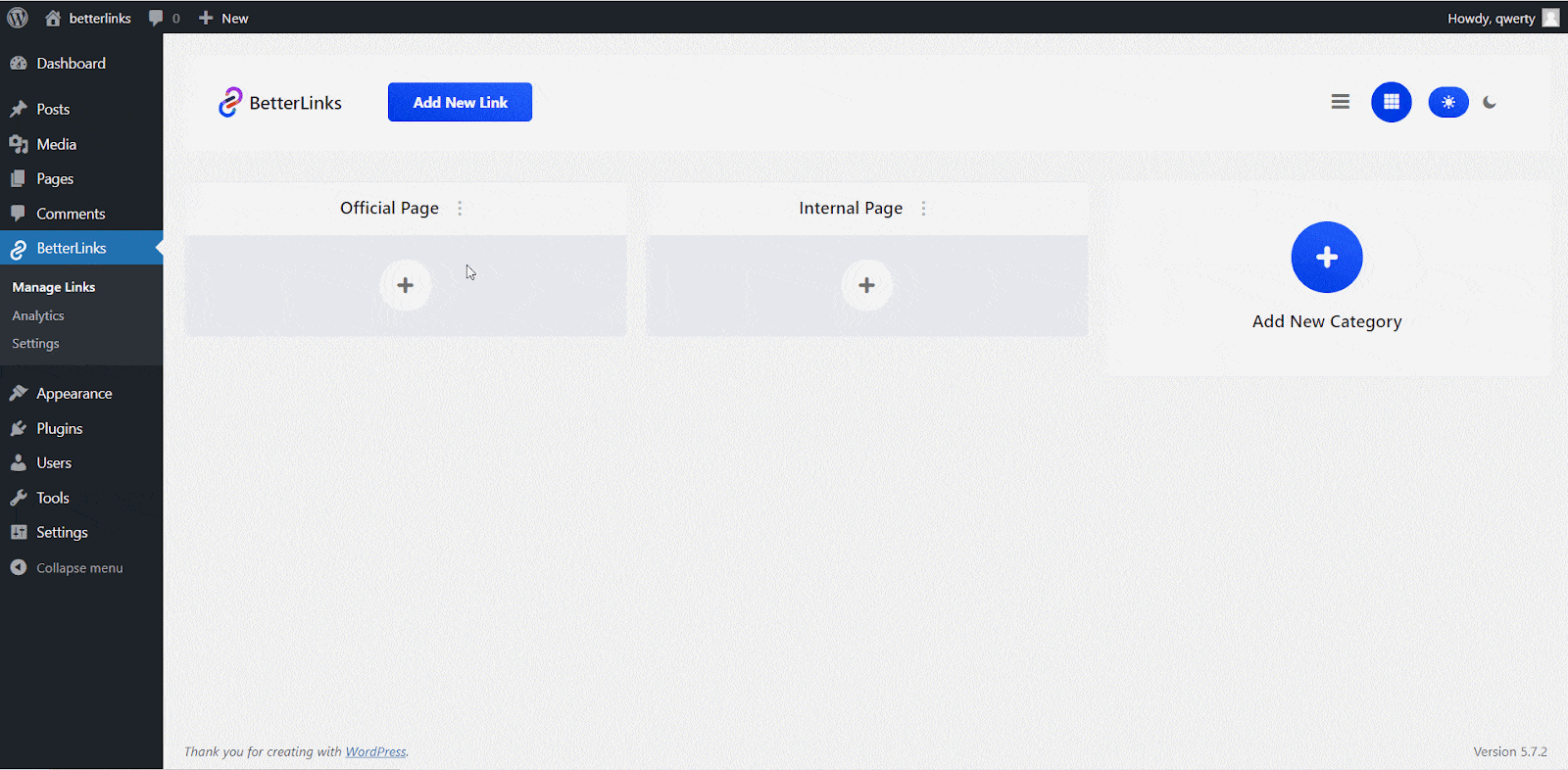Screen dimensions: 1568x770
Task: Open Internal Page three-dot options menu
Action: [x=923, y=208]
